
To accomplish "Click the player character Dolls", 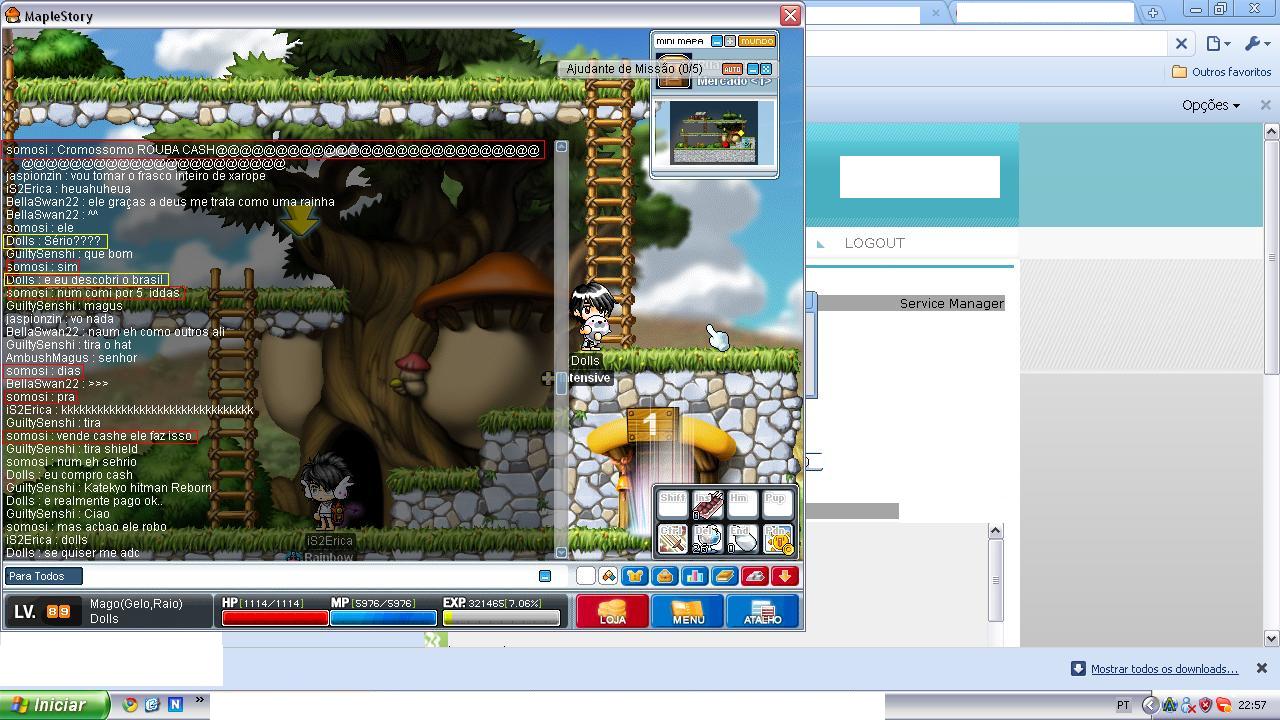I will click(590, 317).
